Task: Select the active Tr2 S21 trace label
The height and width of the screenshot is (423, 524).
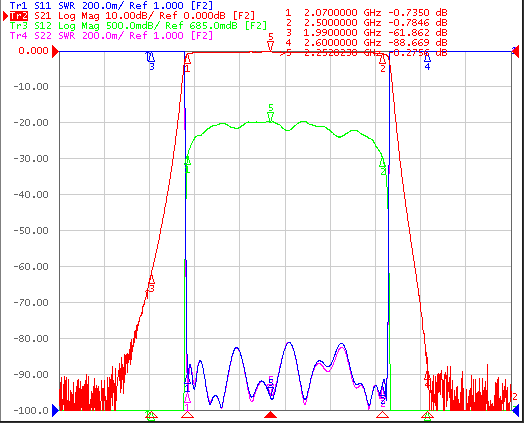Action: pos(129,16)
